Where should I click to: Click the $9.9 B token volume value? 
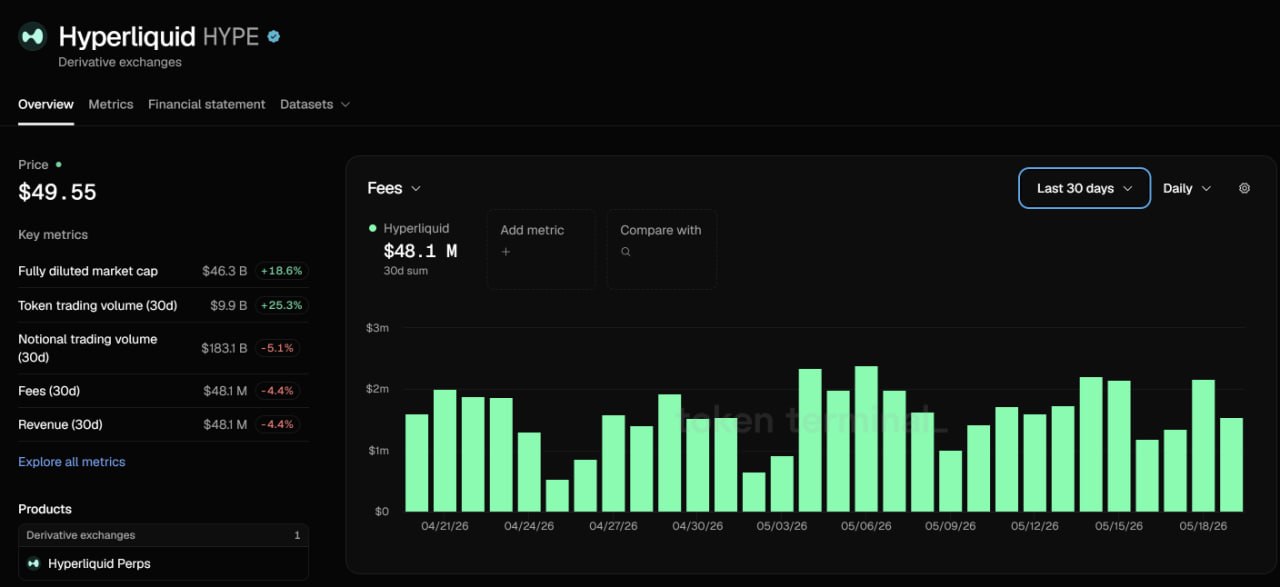click(x=228, y=305)
